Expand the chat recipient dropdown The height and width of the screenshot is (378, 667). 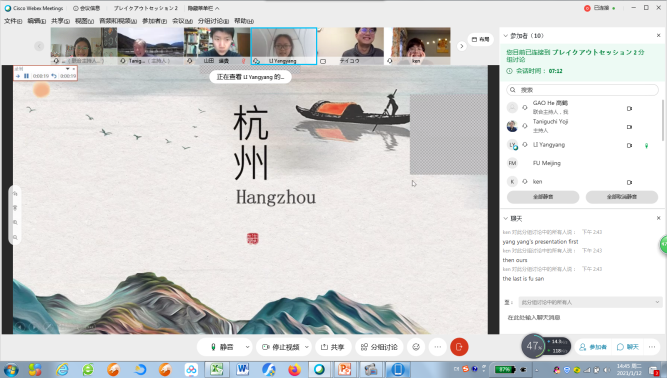coord(657,302)
